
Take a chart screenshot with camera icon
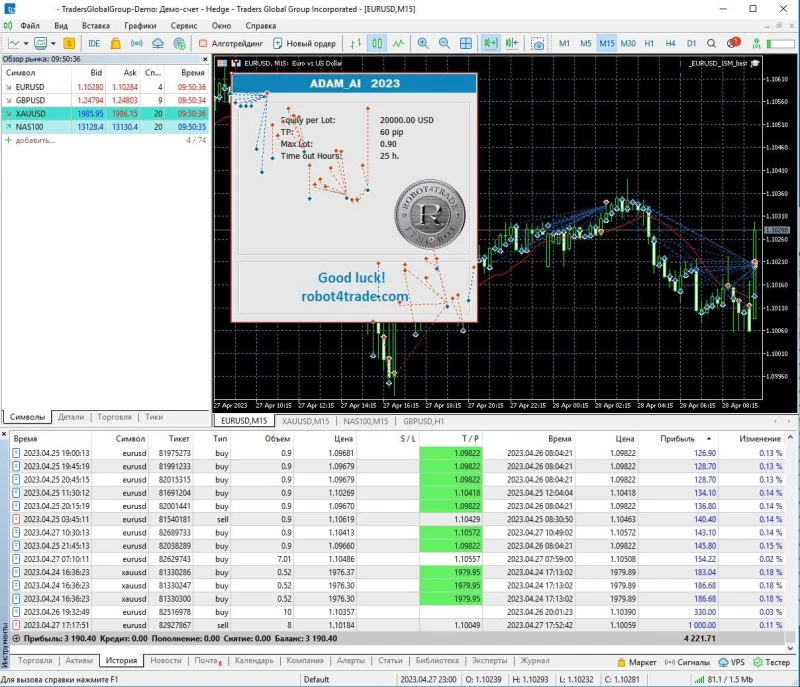538,43
